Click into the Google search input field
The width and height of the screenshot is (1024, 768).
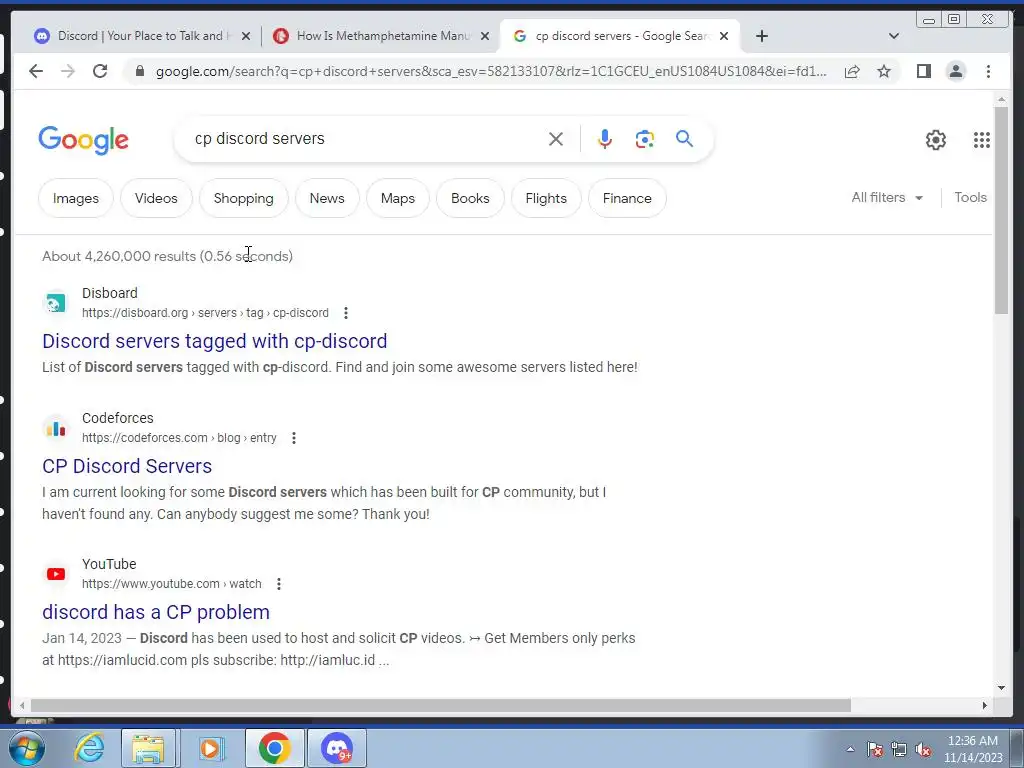tap(366, 138)
